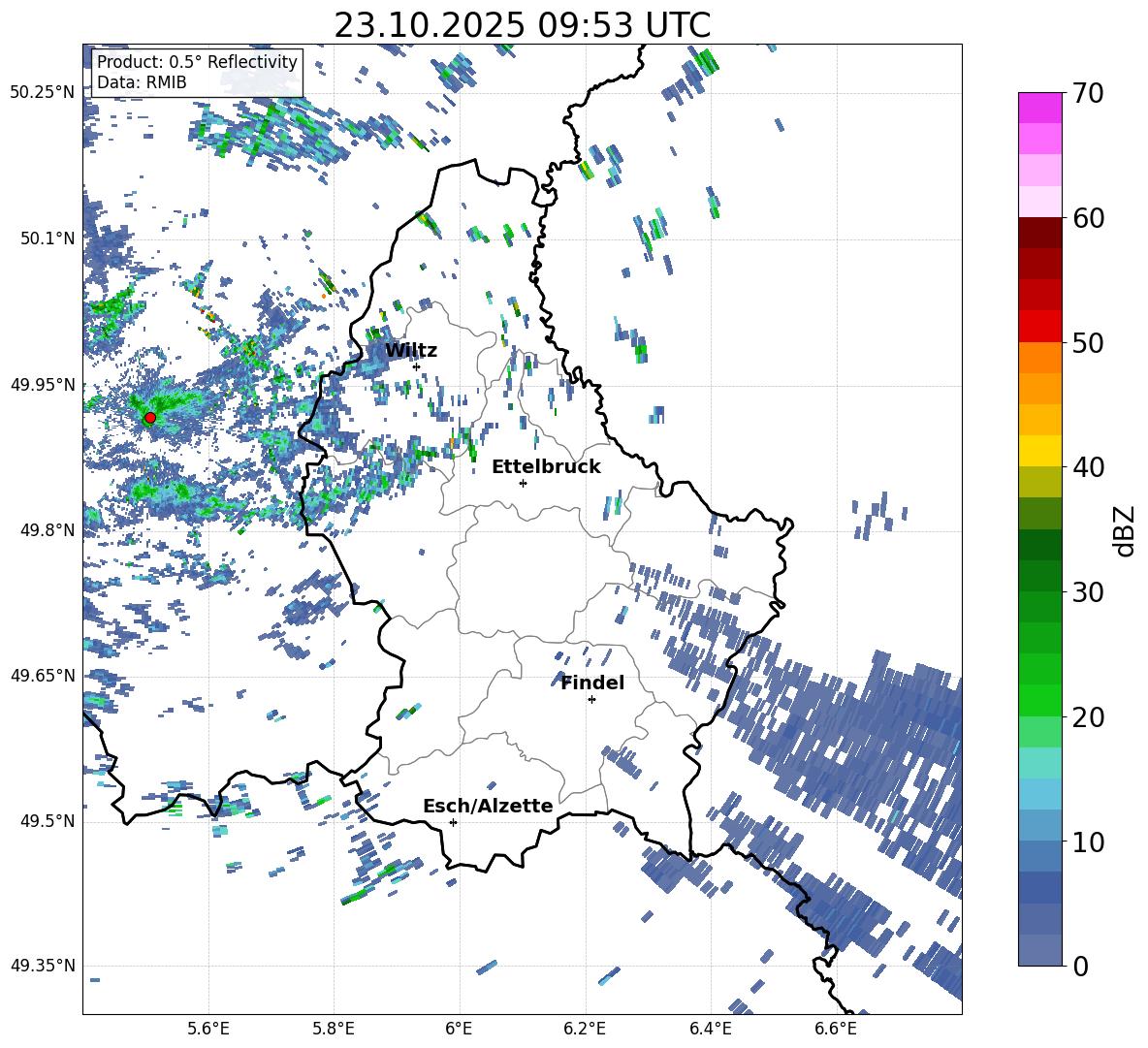
Task: Click the yellow colorbar swatch above 40
Action: click(x=1039, y=451)
